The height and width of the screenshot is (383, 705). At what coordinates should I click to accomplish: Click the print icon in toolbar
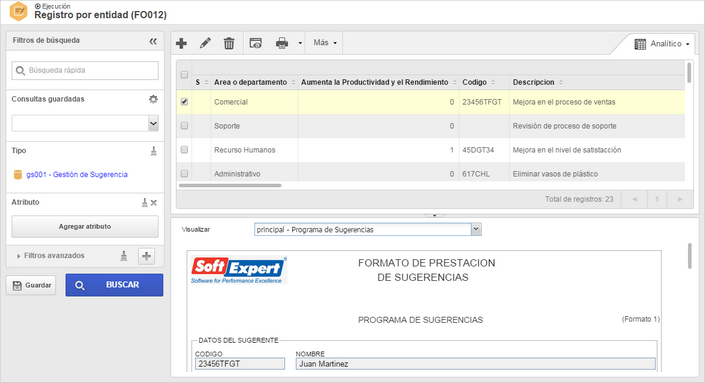282,43
